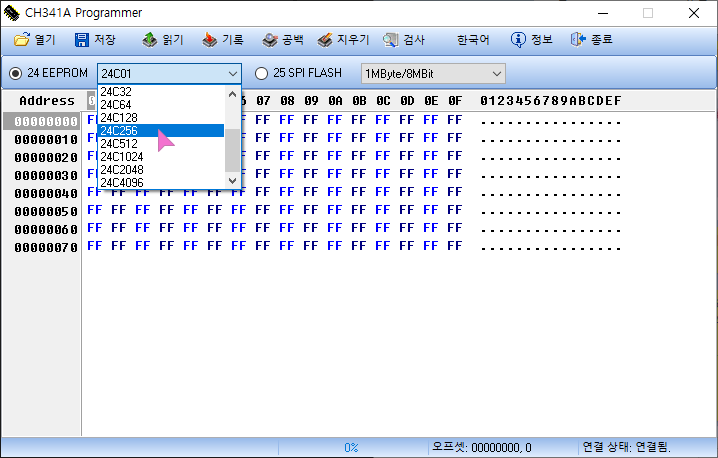
Task: Select the 25 SPI FLASH radio button
Action: tap(261, 73)
